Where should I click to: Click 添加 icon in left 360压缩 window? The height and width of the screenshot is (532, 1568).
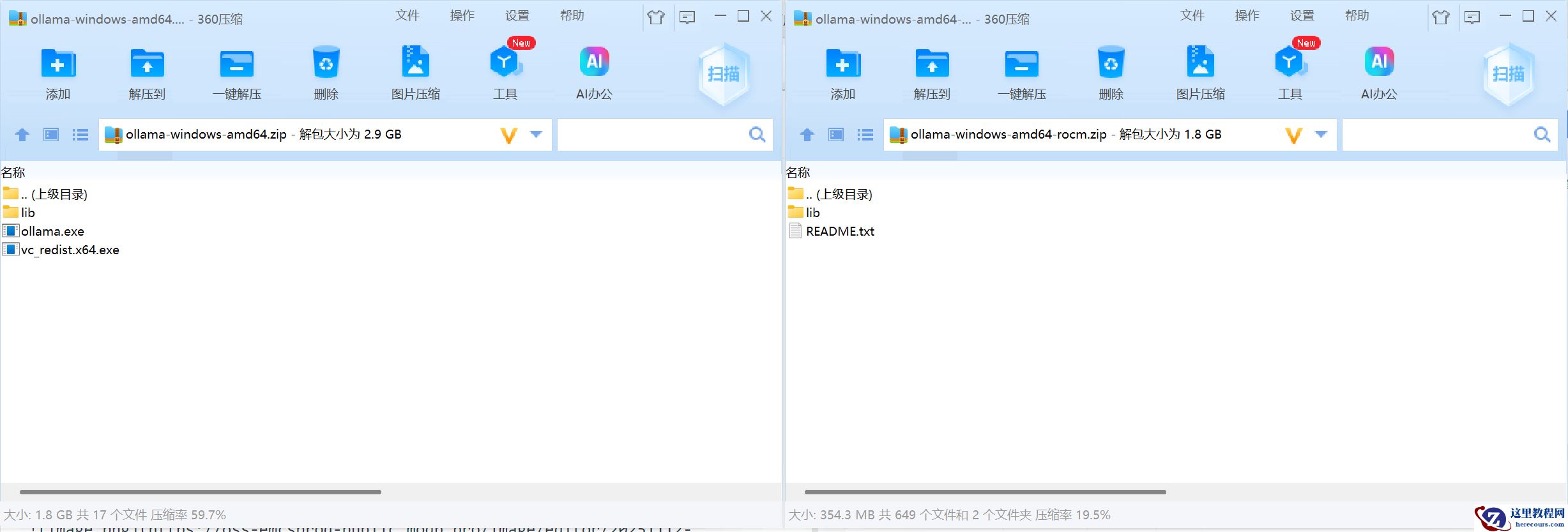58,64
